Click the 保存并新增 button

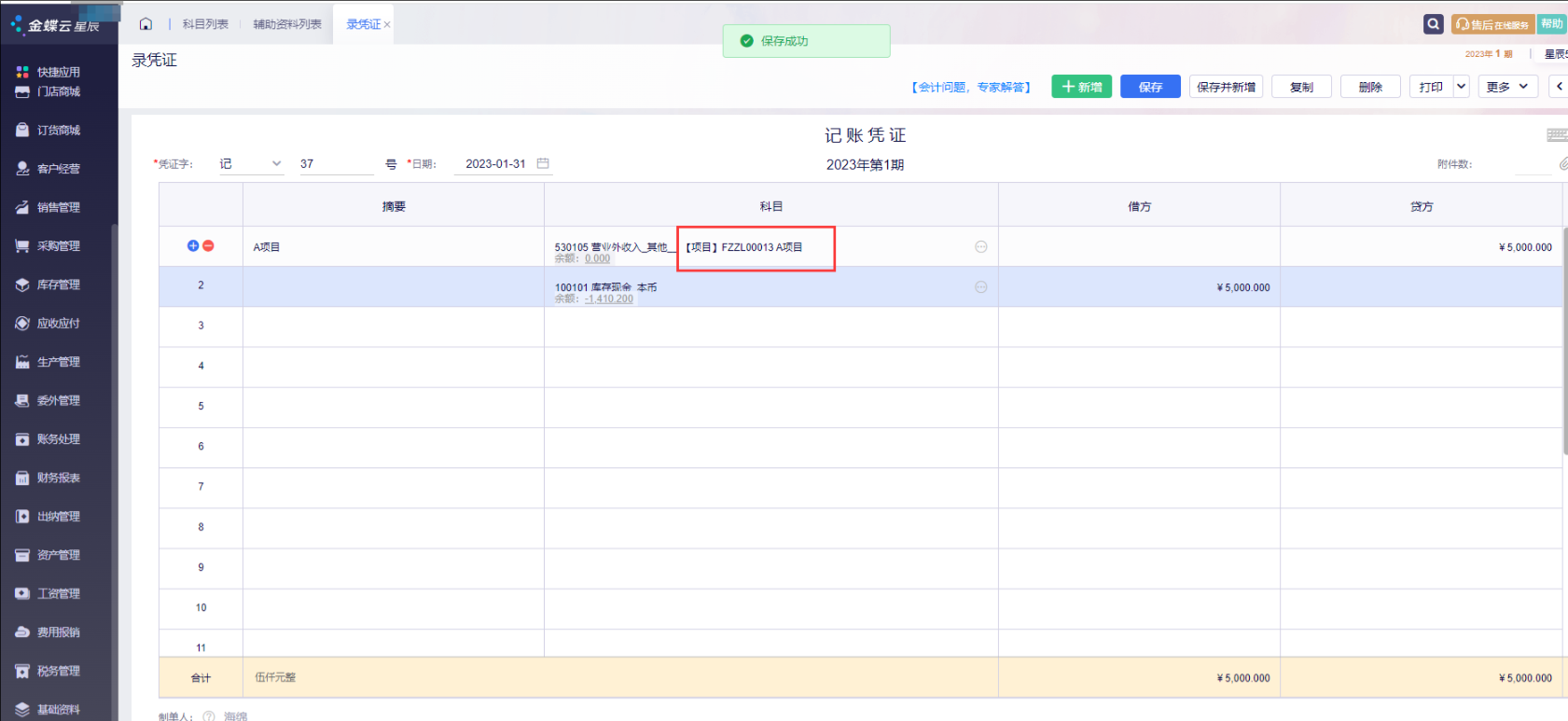click(1226, 87)
